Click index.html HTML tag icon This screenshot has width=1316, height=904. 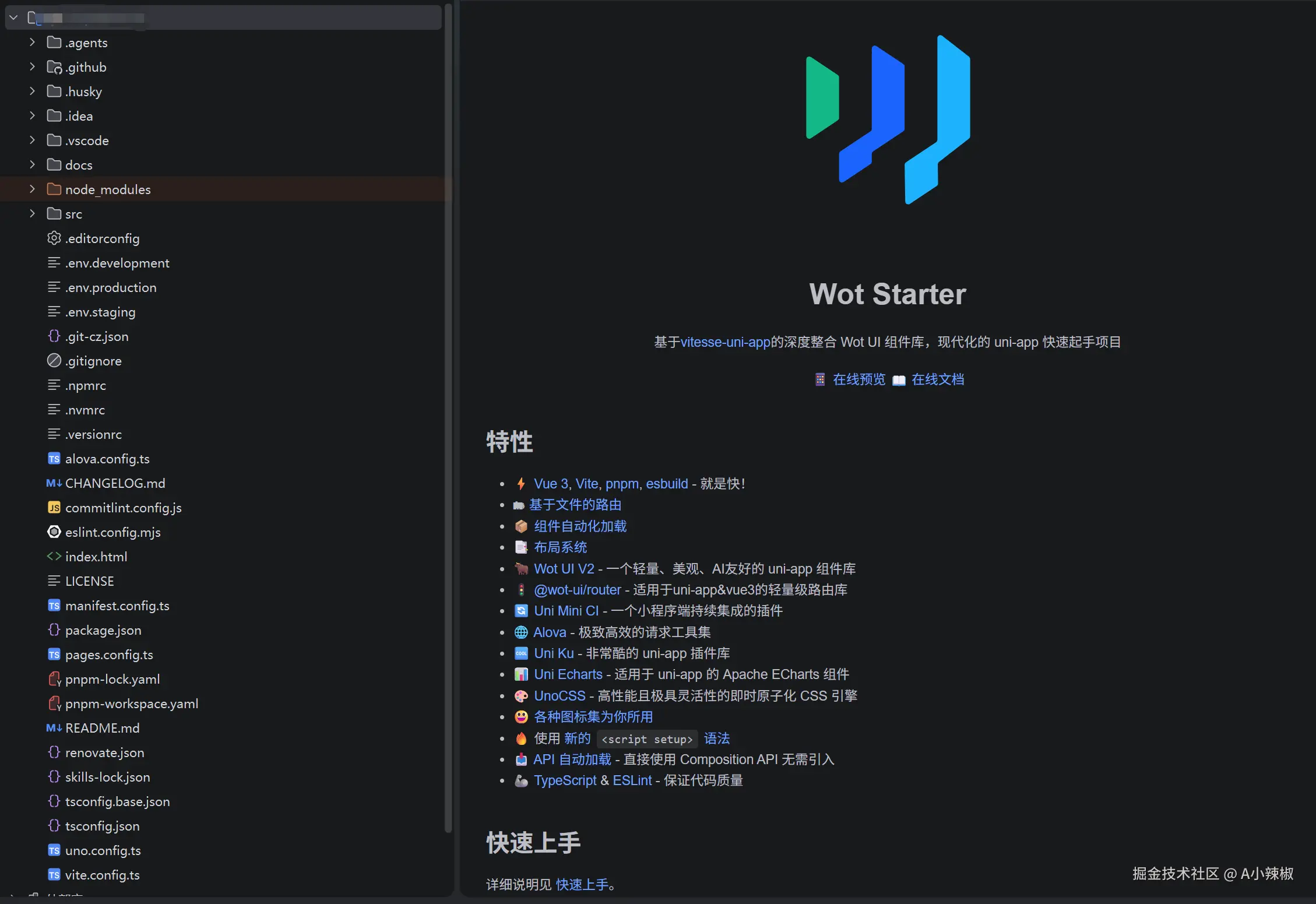pyautogui.click(x=54, y=557)
